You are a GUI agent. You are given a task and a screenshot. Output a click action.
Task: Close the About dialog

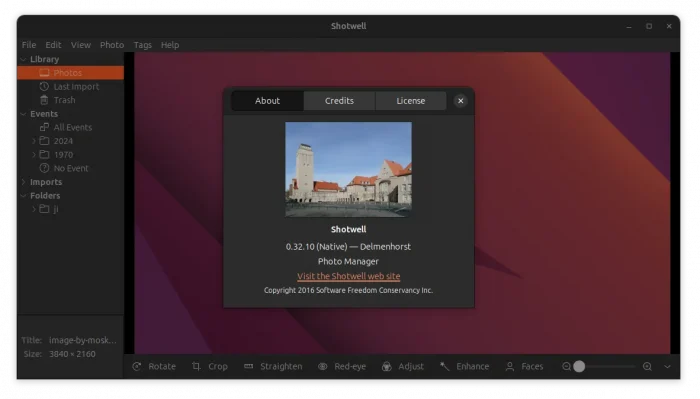(x=461, y=101)
